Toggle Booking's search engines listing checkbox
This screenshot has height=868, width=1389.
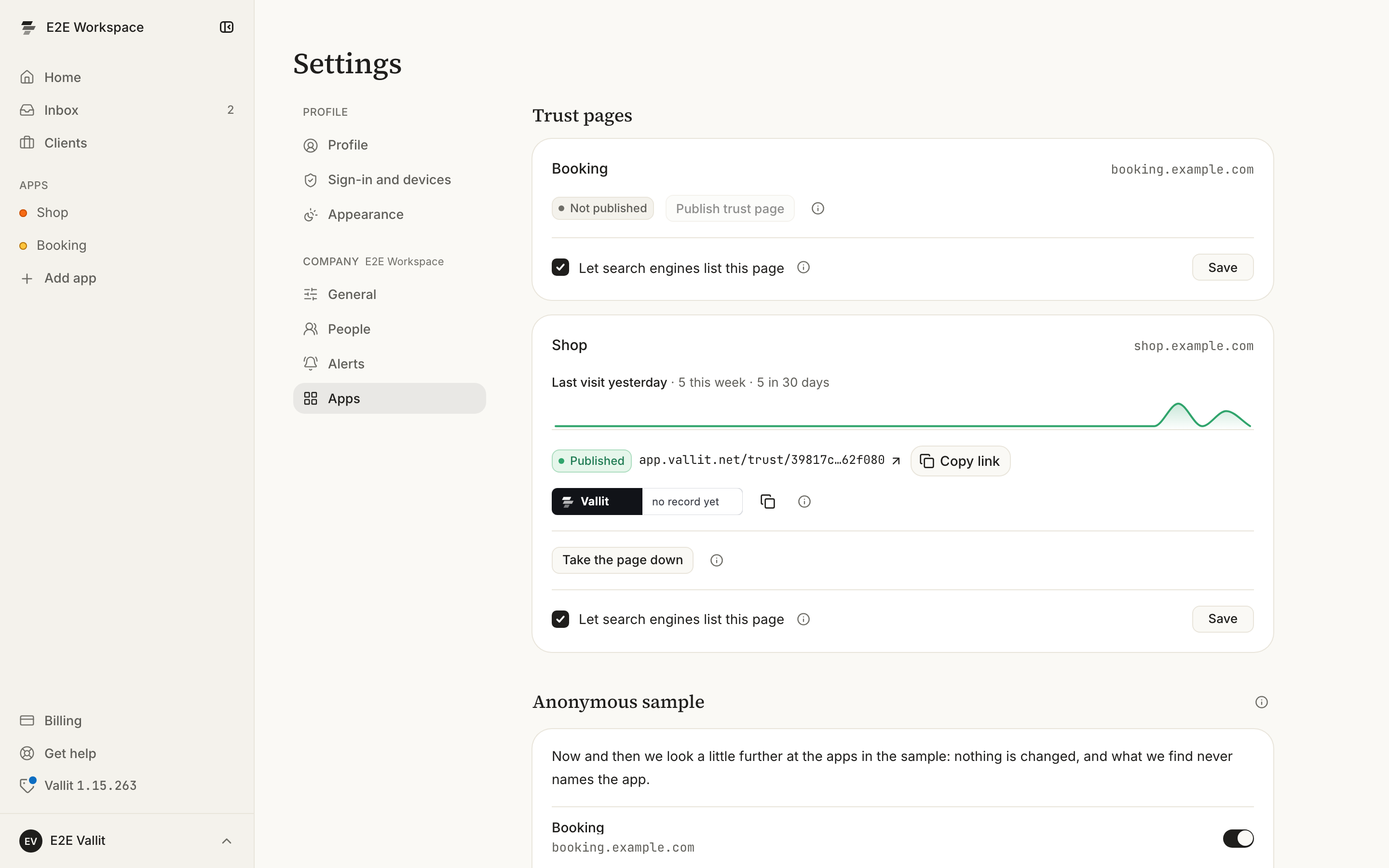560,268
